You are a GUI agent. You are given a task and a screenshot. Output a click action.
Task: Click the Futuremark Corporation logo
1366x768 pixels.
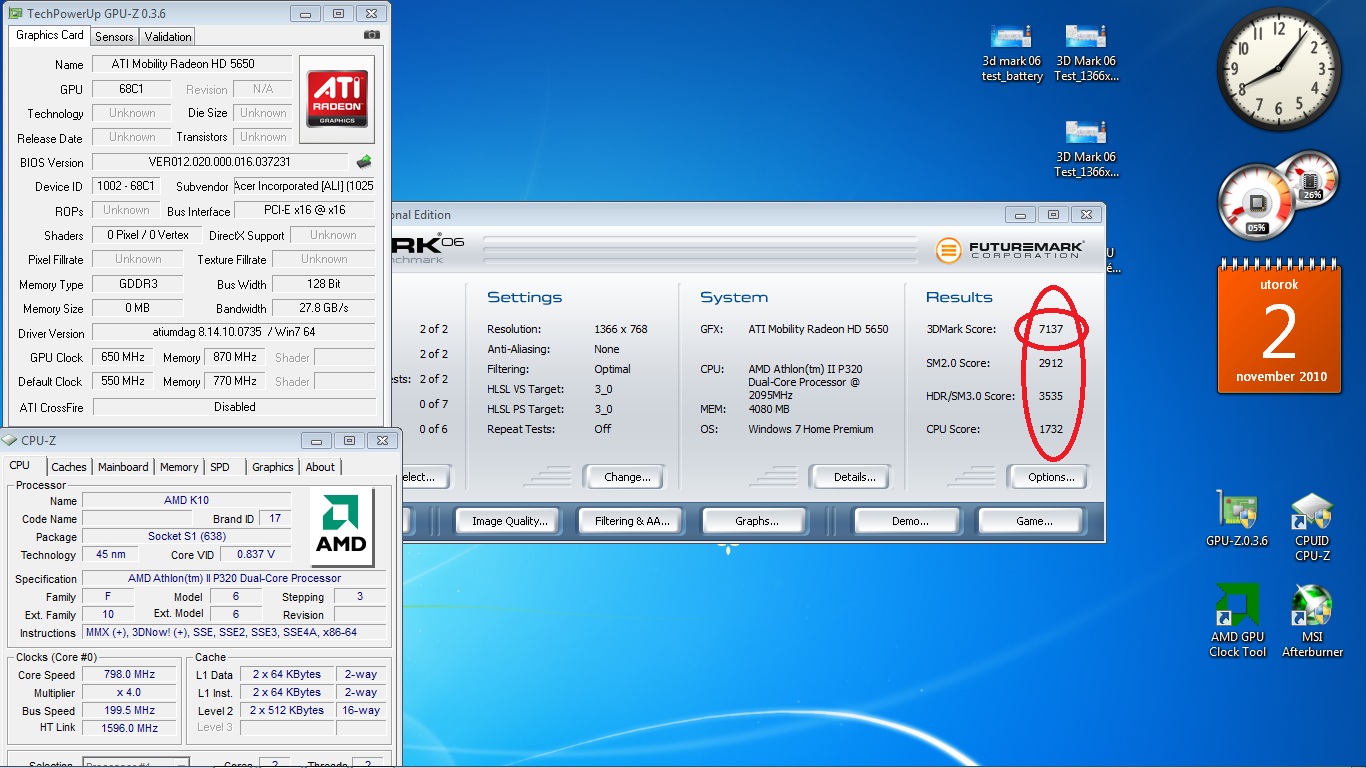click(1010, 250)
